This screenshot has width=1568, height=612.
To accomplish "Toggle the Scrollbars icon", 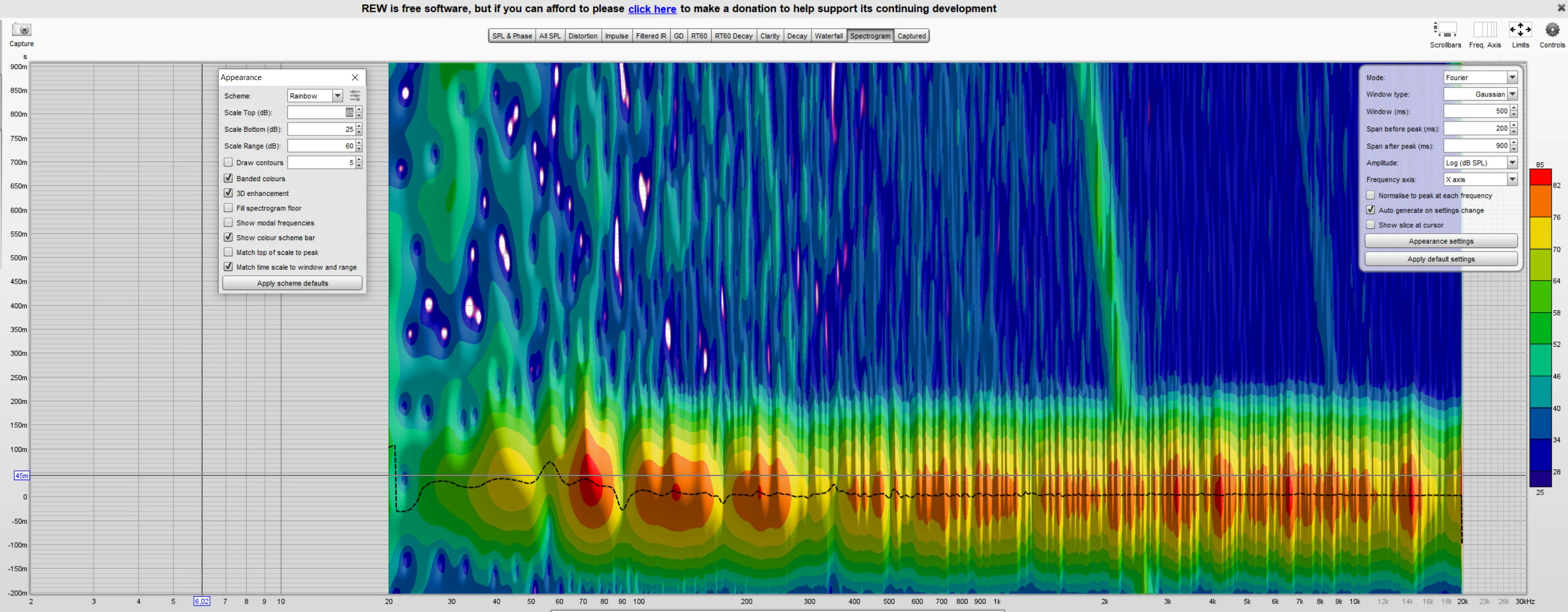I will 1445,30.
